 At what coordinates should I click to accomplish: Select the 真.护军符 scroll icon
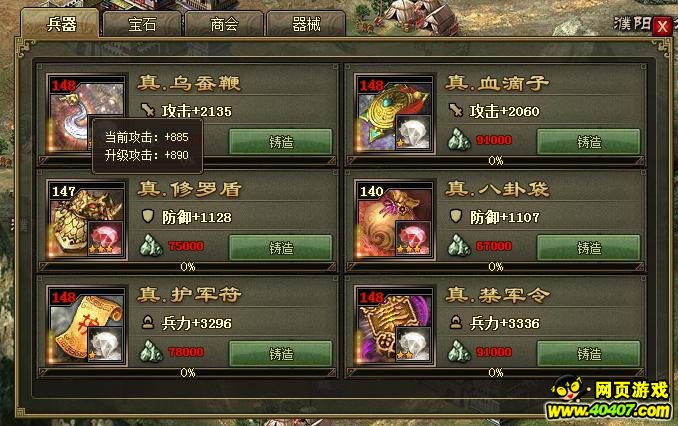pos(86,326)
